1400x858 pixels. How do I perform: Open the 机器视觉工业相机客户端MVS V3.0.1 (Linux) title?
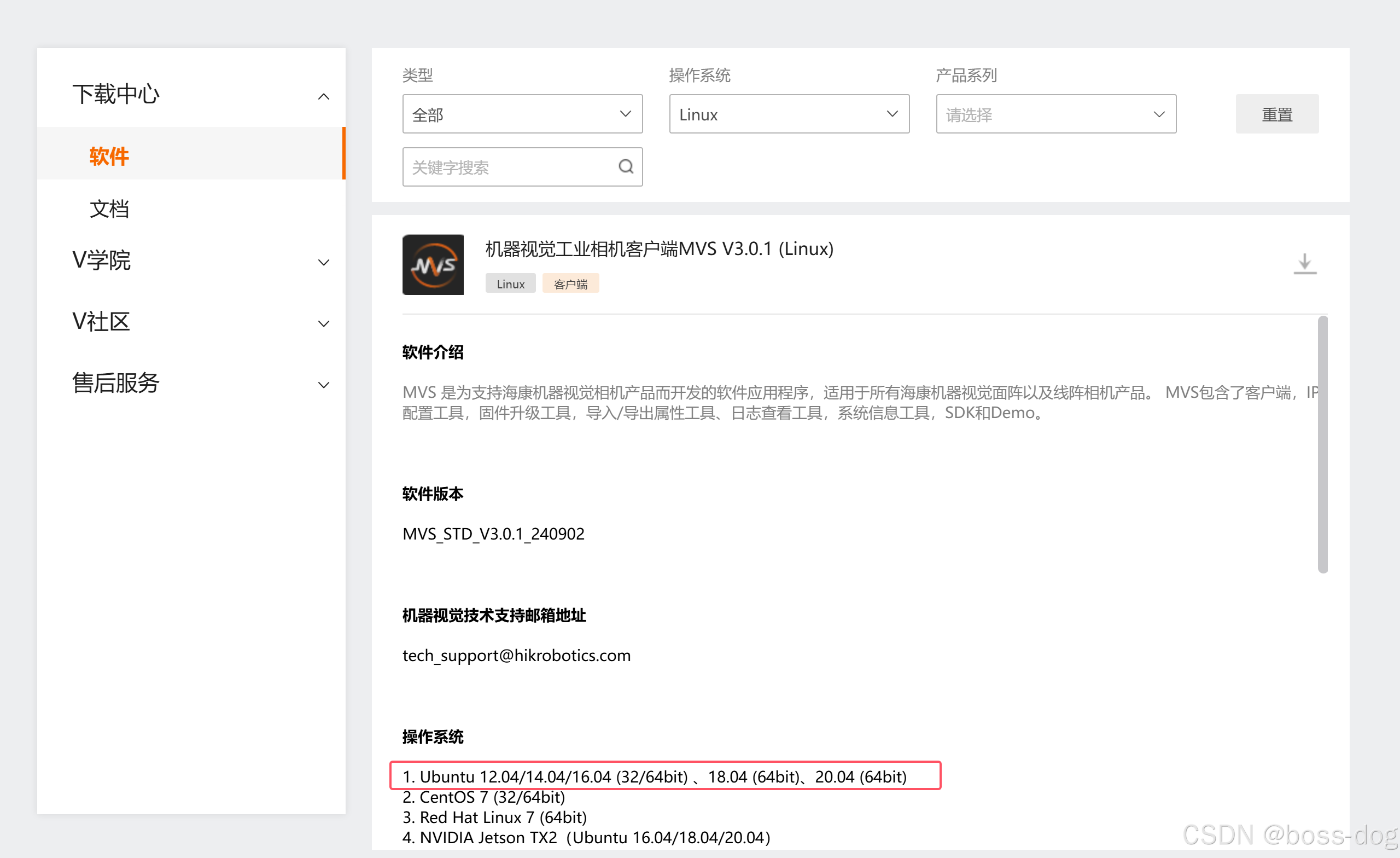659,248
